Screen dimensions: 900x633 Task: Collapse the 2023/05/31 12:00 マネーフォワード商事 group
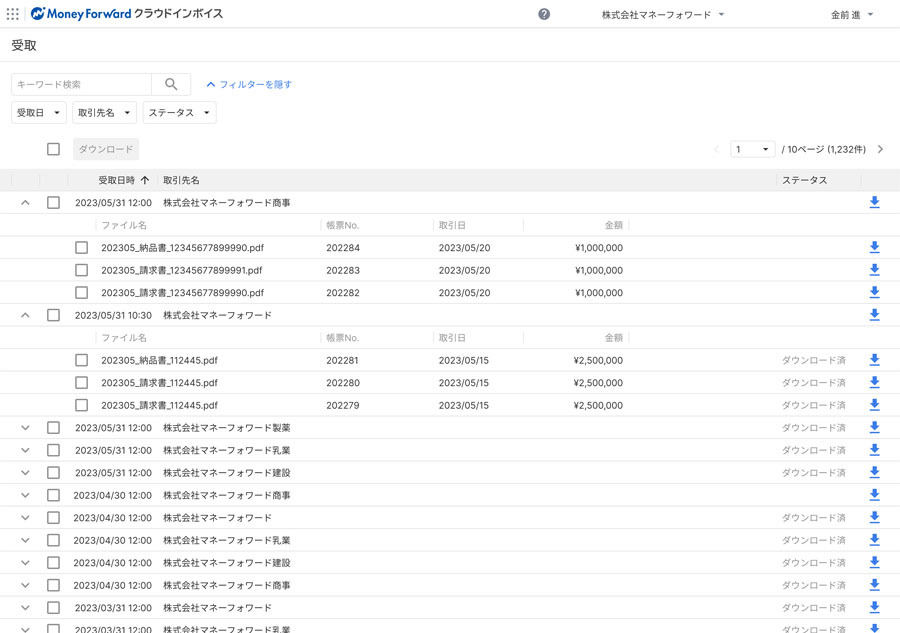point(25,203)
